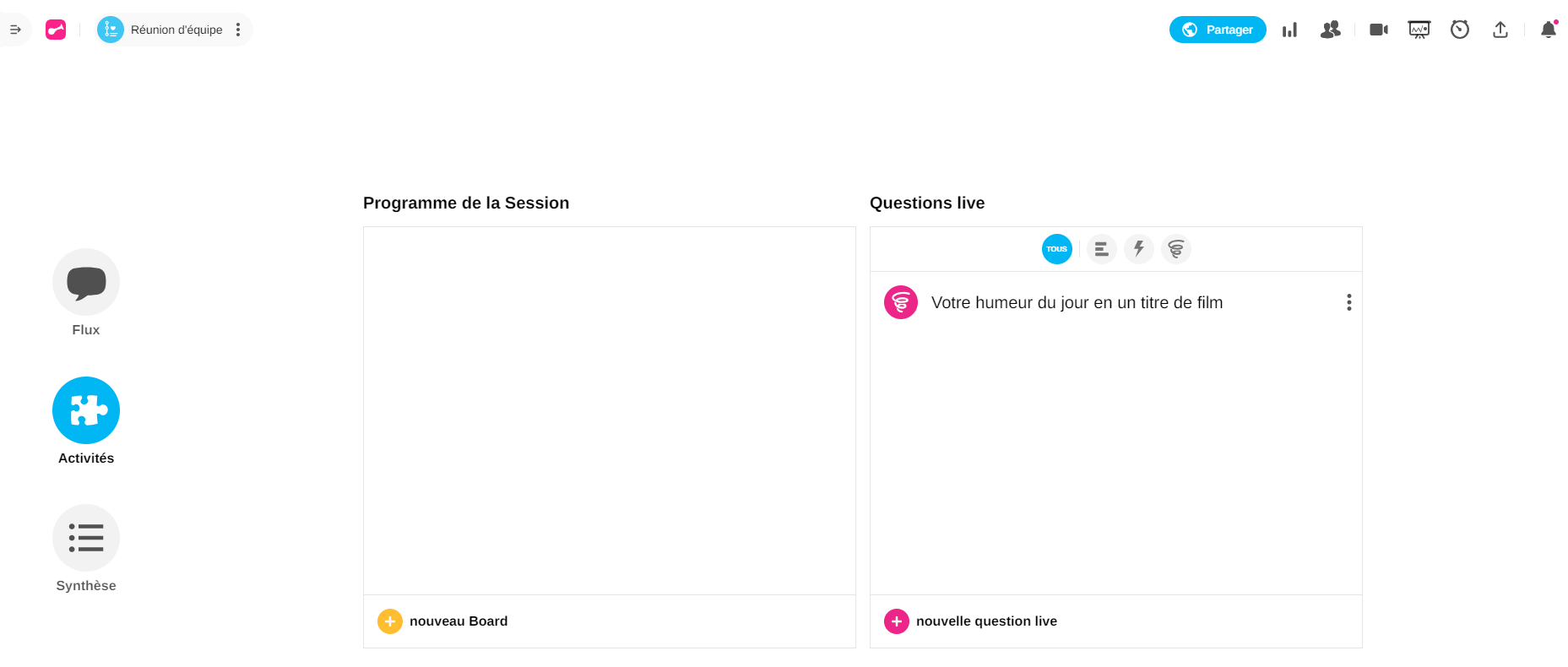Open options for the 'Votre humeur du jour' question
This screenshot has width=1568, height=667.
1348,302
